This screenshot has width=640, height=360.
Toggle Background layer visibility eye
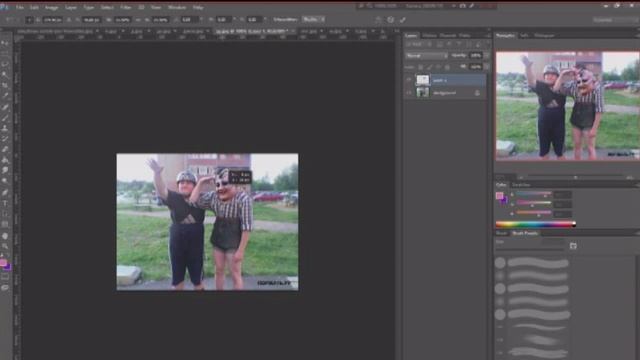(409, 93)
